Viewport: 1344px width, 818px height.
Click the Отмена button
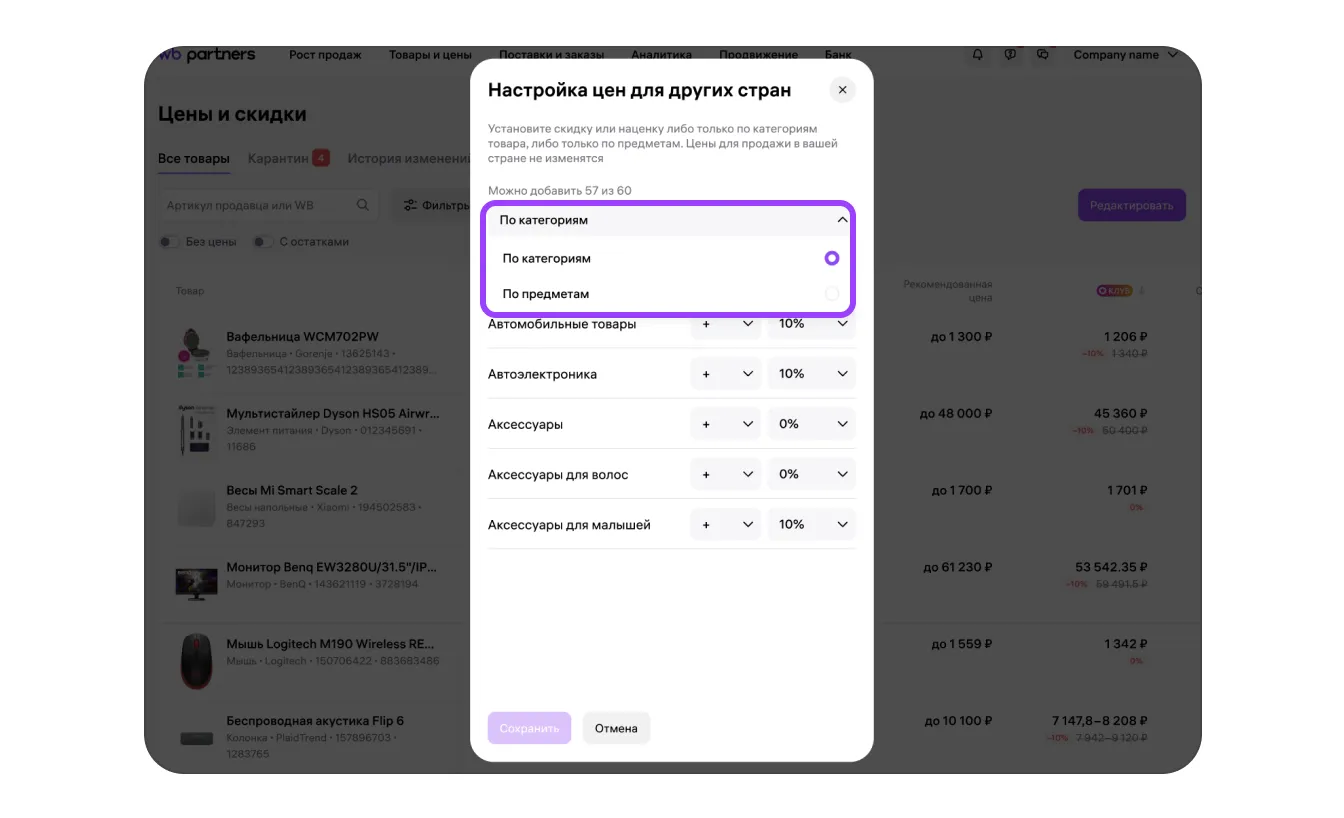[616, 728]
